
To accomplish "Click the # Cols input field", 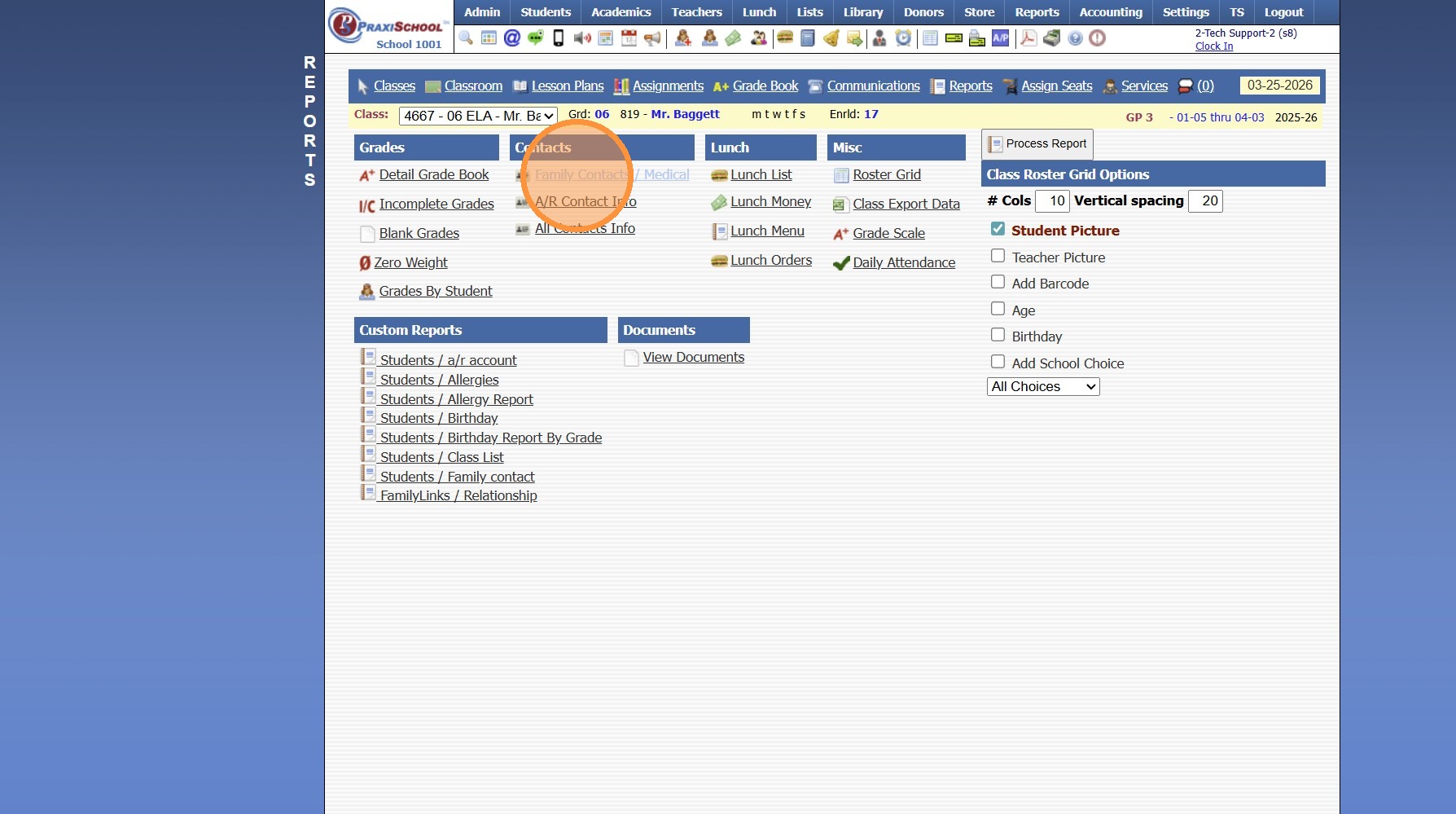I will pos(1052,201).
